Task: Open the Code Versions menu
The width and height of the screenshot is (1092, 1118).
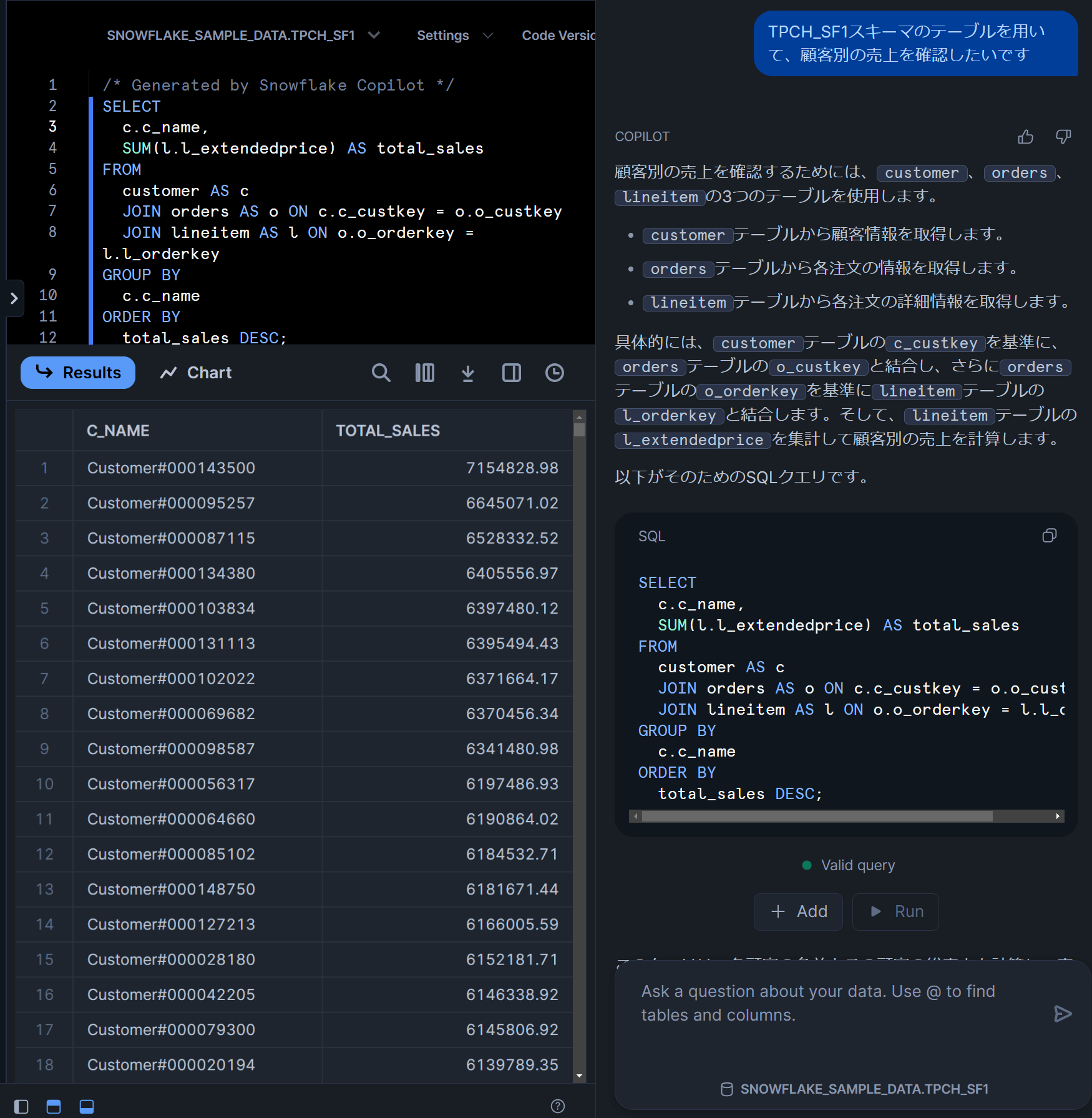Action: [x=558, y=36]
